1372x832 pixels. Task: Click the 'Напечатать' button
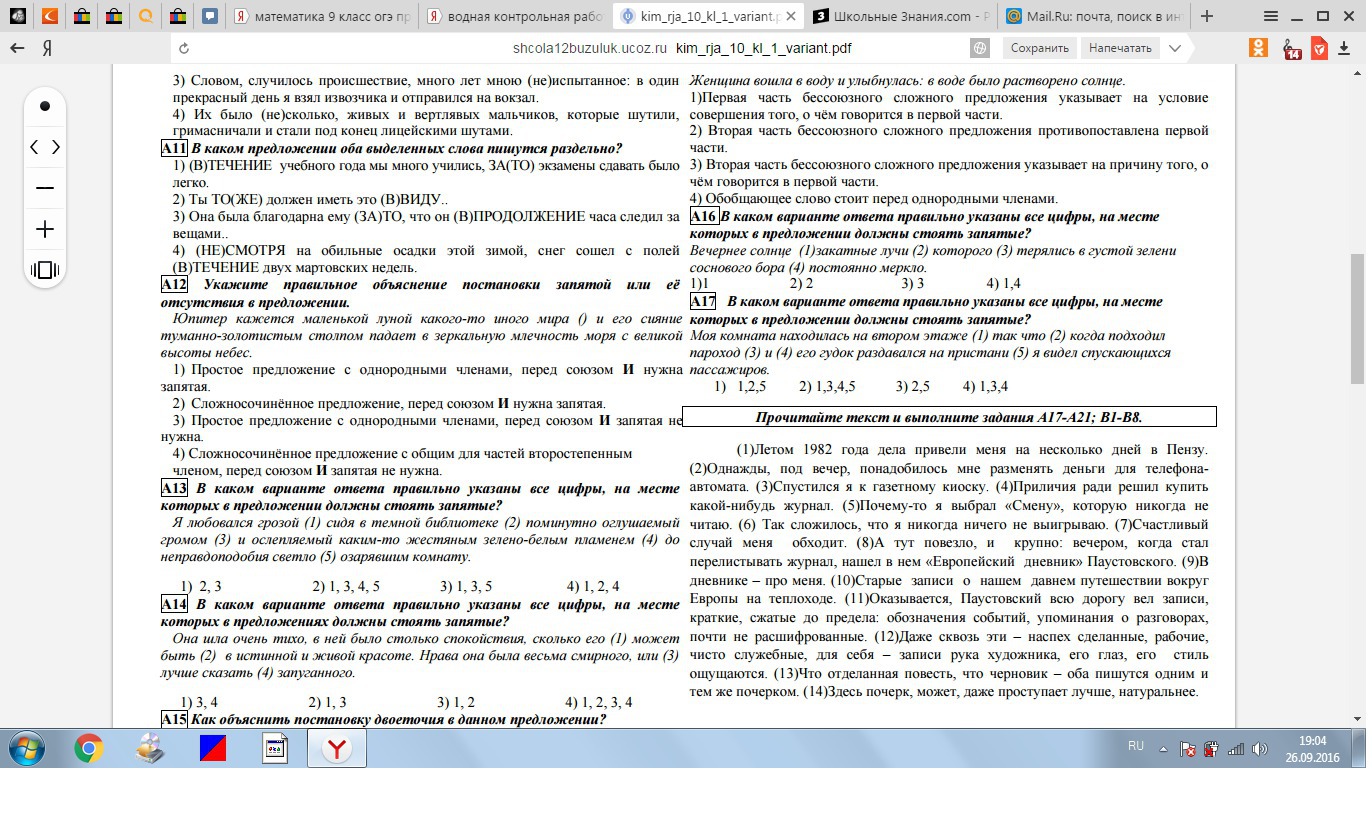click(x=1120, y=48)
